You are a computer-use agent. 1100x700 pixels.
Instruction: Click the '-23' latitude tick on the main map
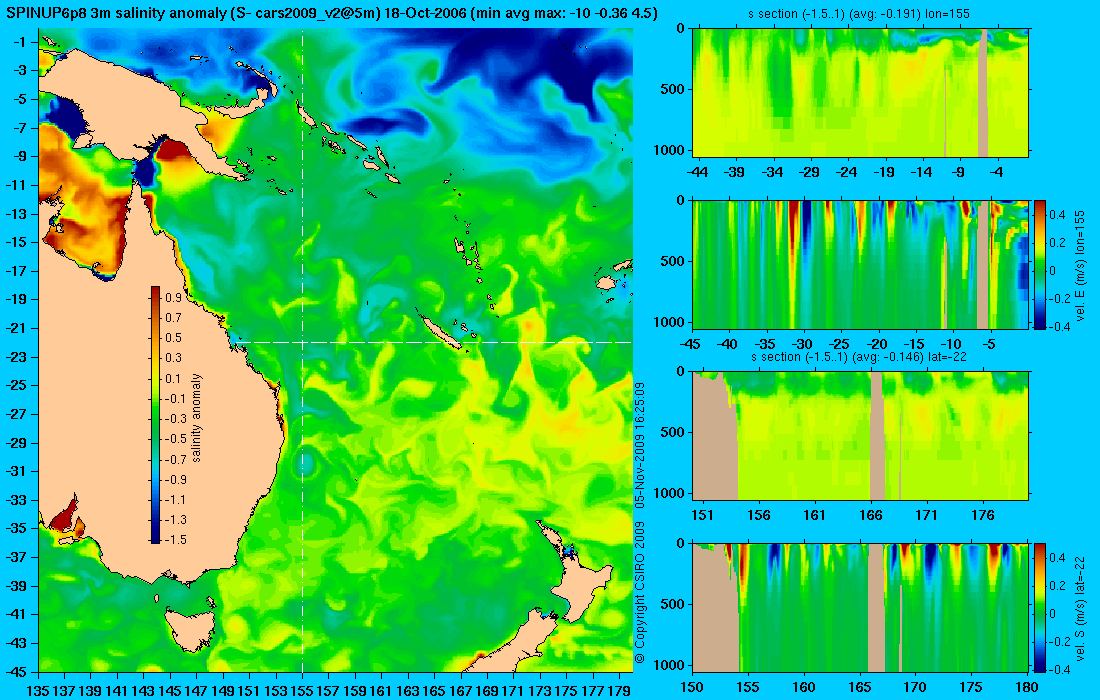[16, 356]
